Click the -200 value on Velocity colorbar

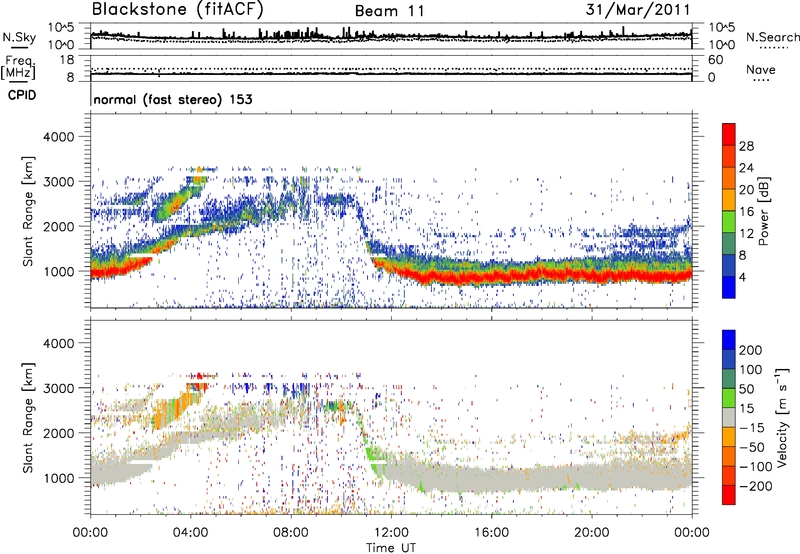pyautogui.click(x=755, y=486)
